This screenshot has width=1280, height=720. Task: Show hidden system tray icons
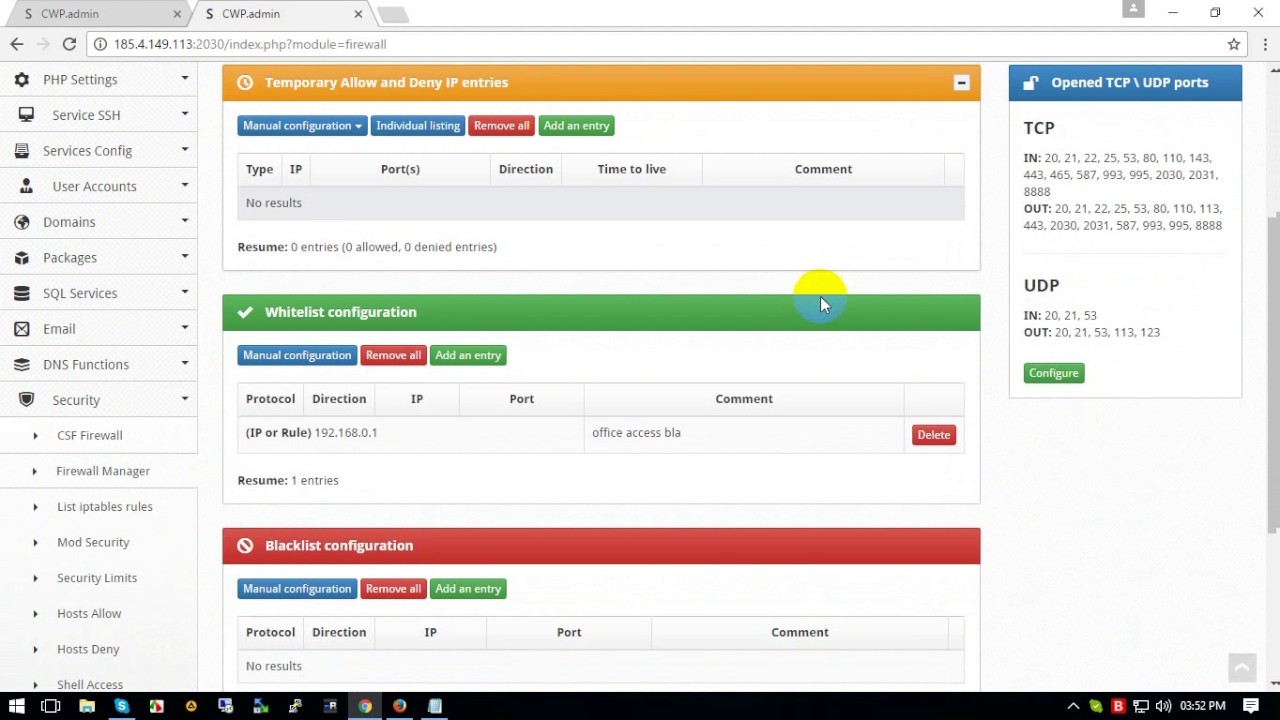(1073, 706)
